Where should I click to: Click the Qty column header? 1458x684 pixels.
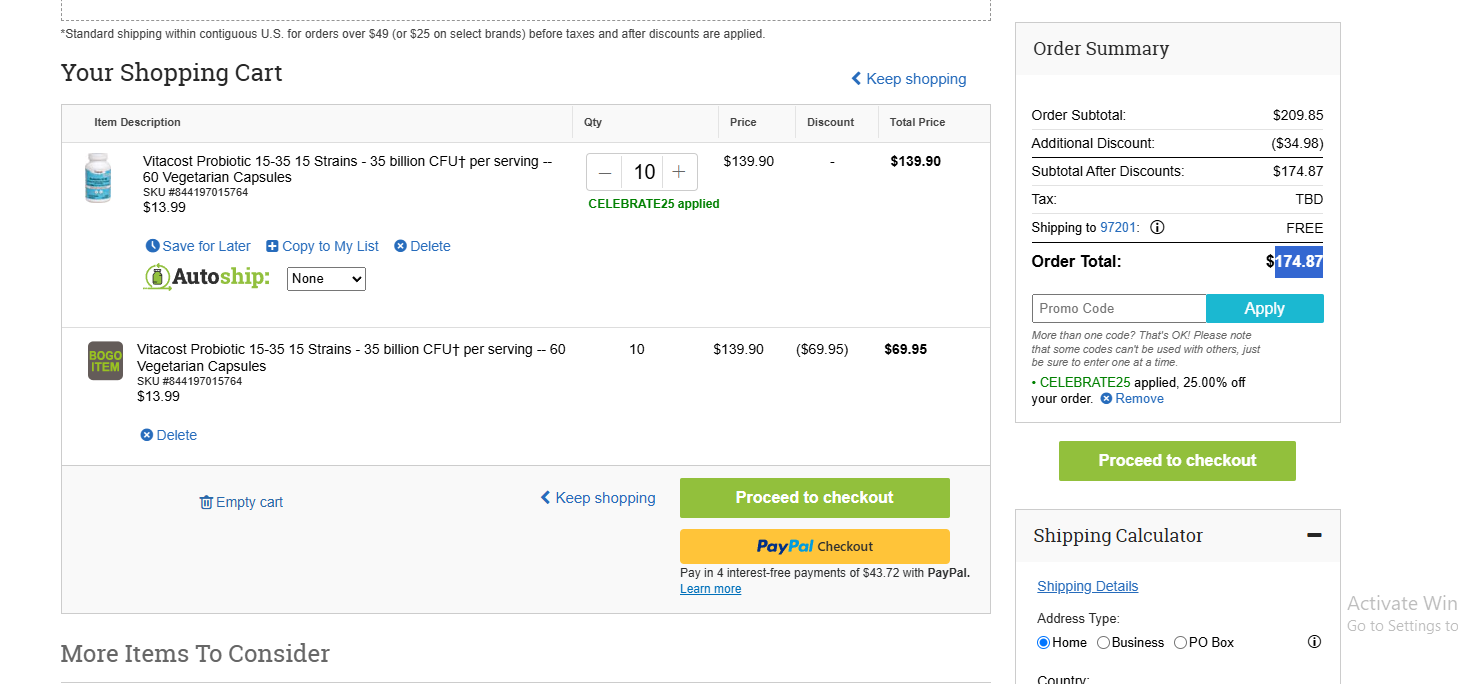point(593,122)
